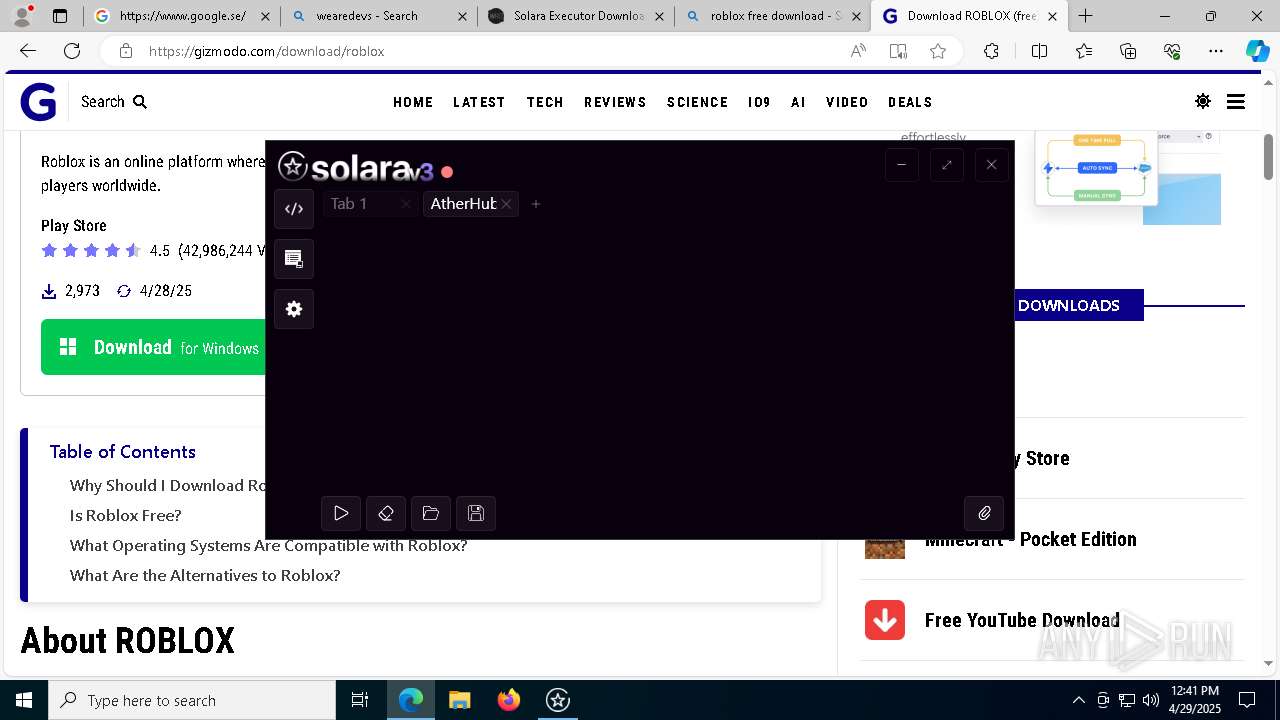Screen dimensions: 1280x720
Task: Open a script file with the folder icon
Action: pos(431,513)
